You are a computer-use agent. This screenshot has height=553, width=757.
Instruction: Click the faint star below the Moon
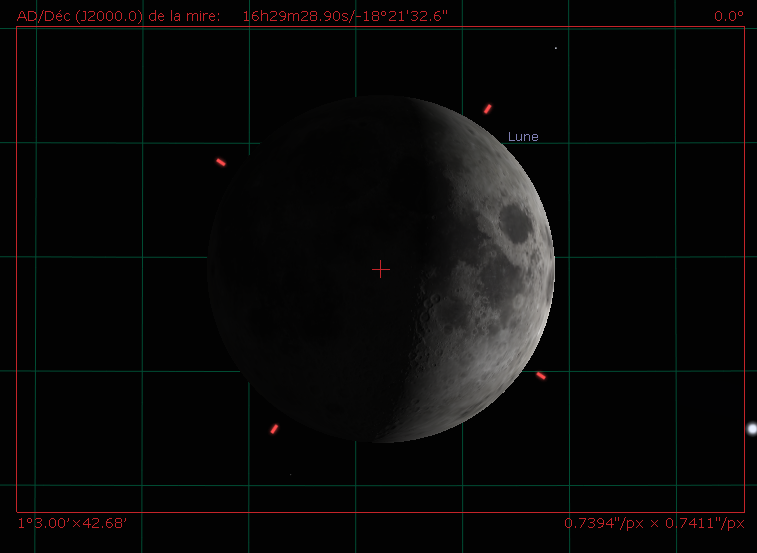[x=290, y=474]
